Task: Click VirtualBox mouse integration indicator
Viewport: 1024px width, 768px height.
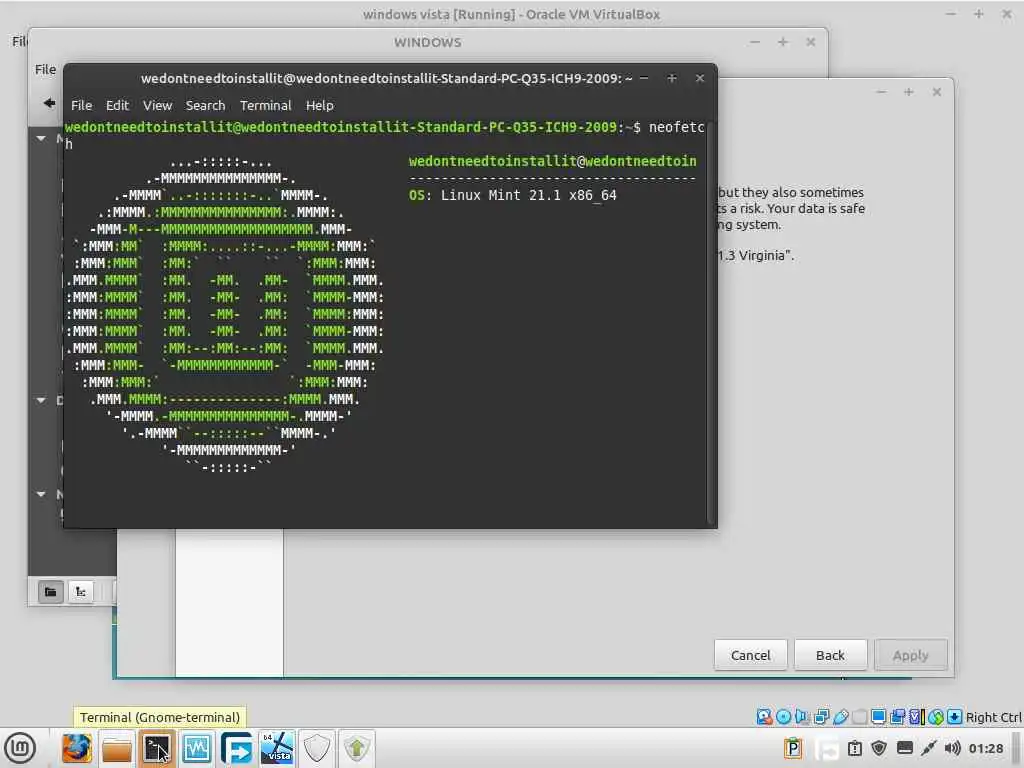Action: [x=936, y=717]
